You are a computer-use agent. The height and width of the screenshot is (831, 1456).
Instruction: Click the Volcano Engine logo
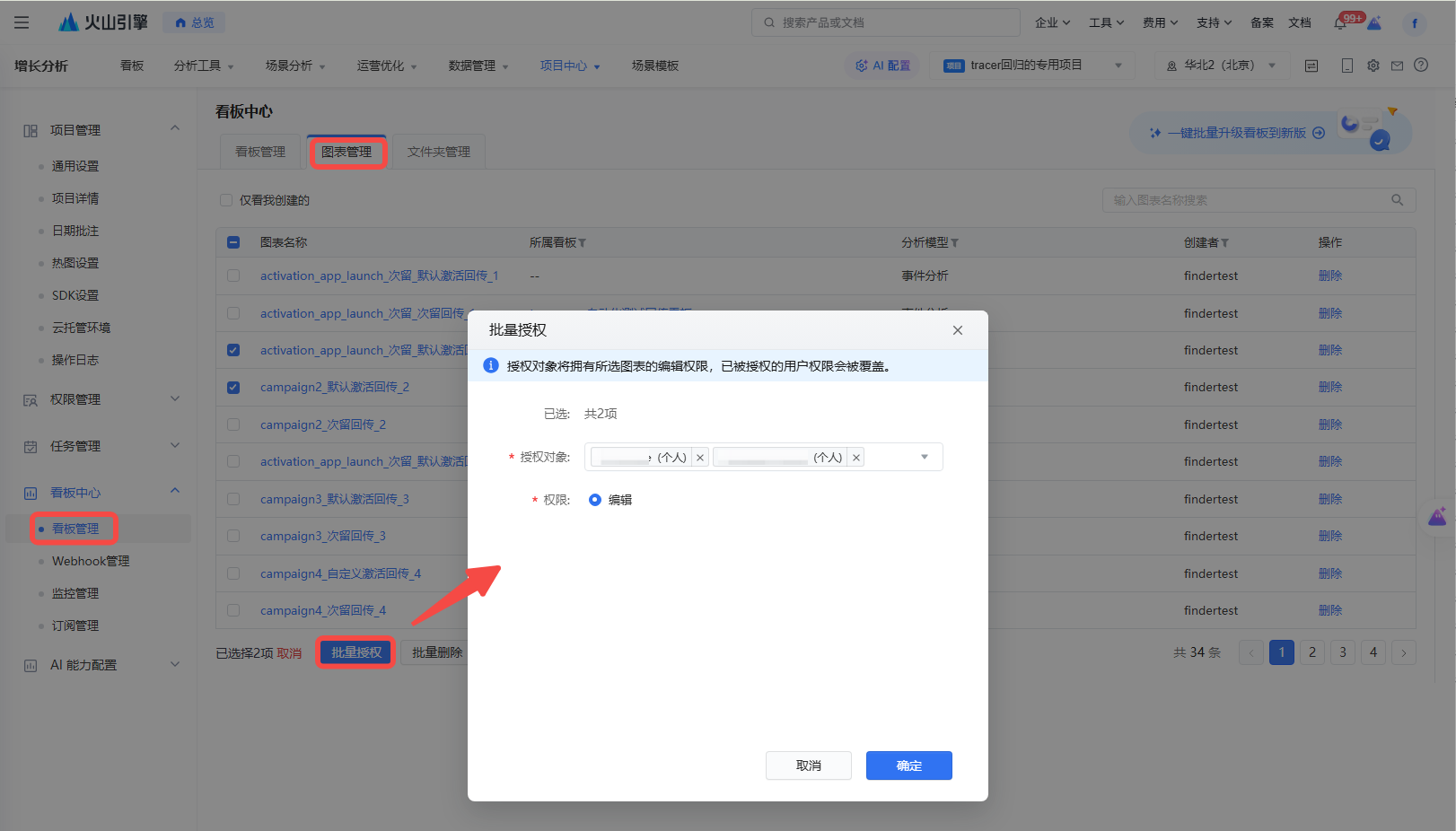(102, 22)
